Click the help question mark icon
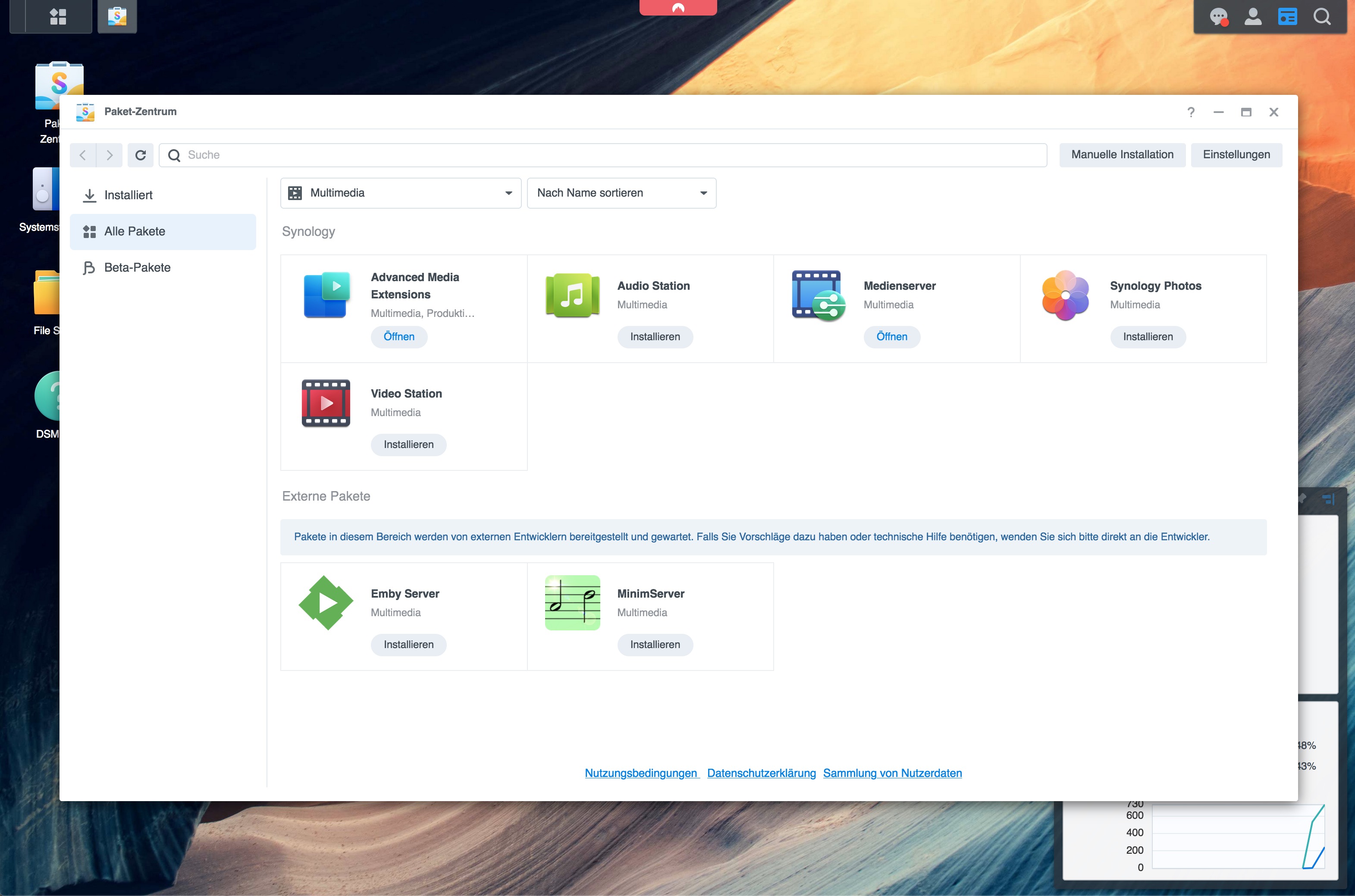 [1191, 112]
